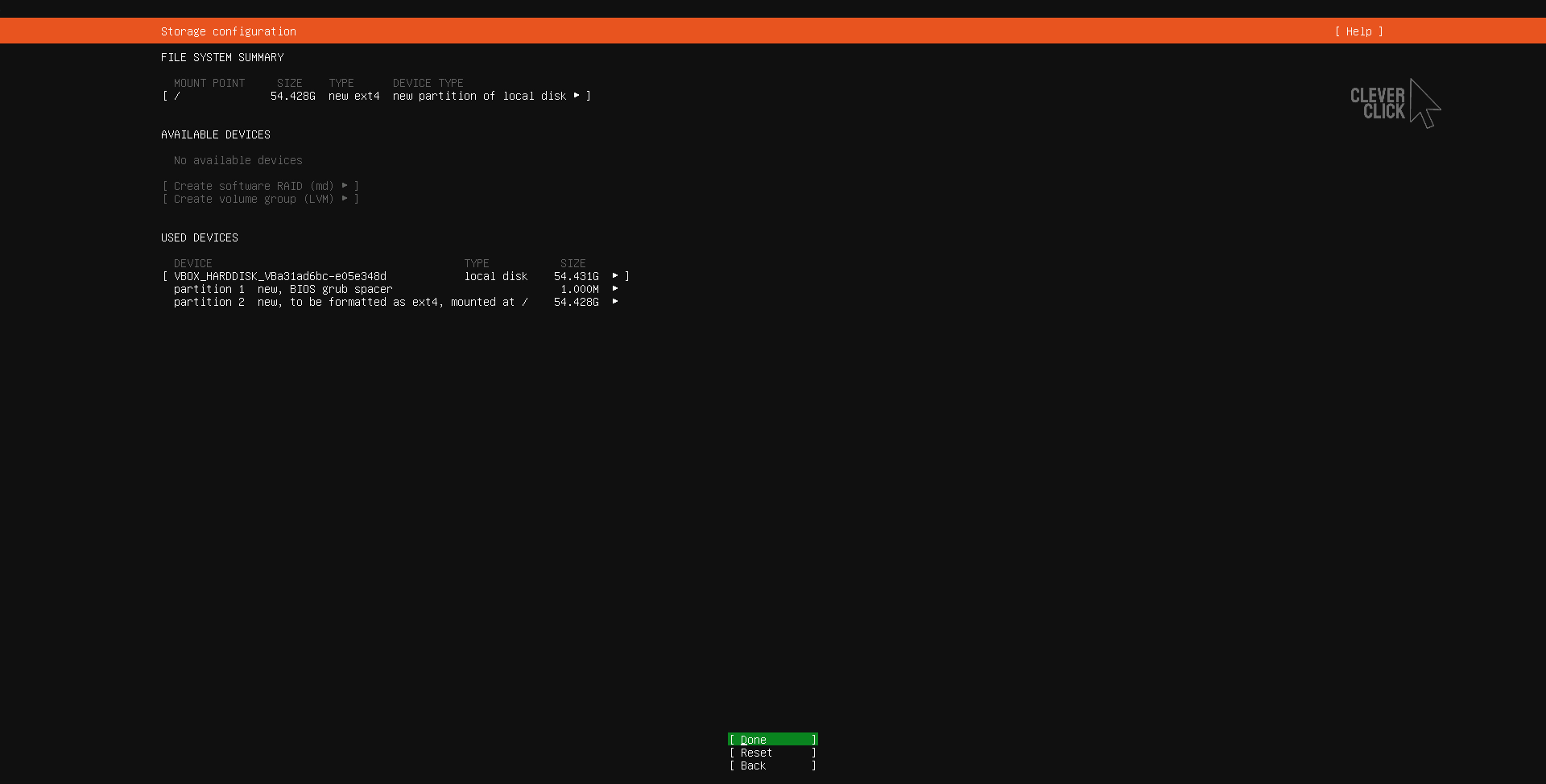The image size is (1546, 784).
Task: Click the "No available devices" message
Action: (238, 160)
